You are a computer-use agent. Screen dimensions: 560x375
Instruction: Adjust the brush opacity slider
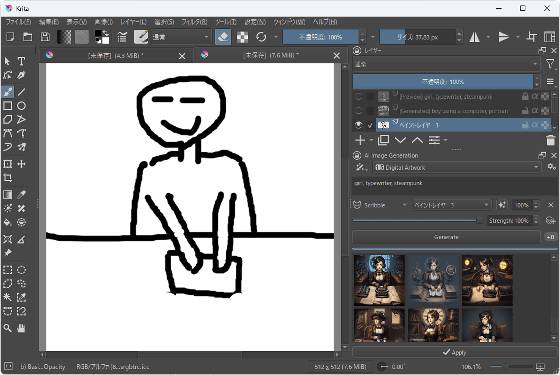(x=320, y=37)
